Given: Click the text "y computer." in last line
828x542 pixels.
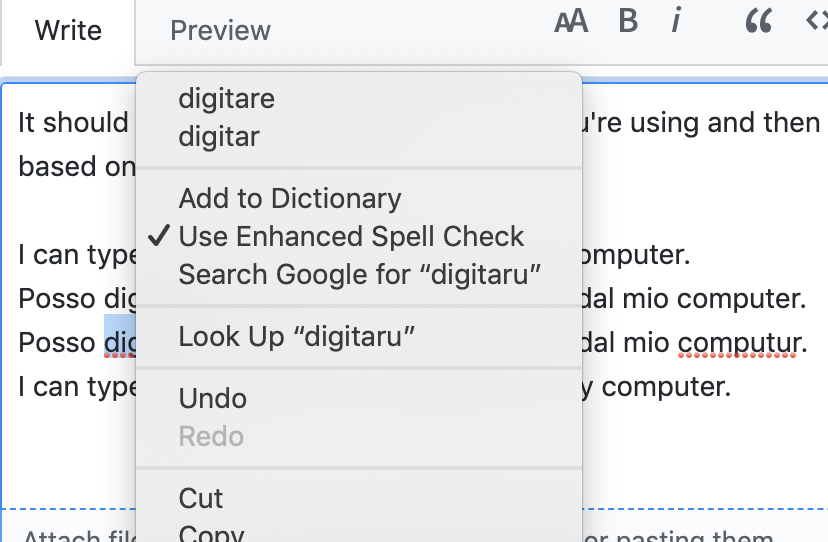Looking at the screenshot, I should click(x=656, y=387).
